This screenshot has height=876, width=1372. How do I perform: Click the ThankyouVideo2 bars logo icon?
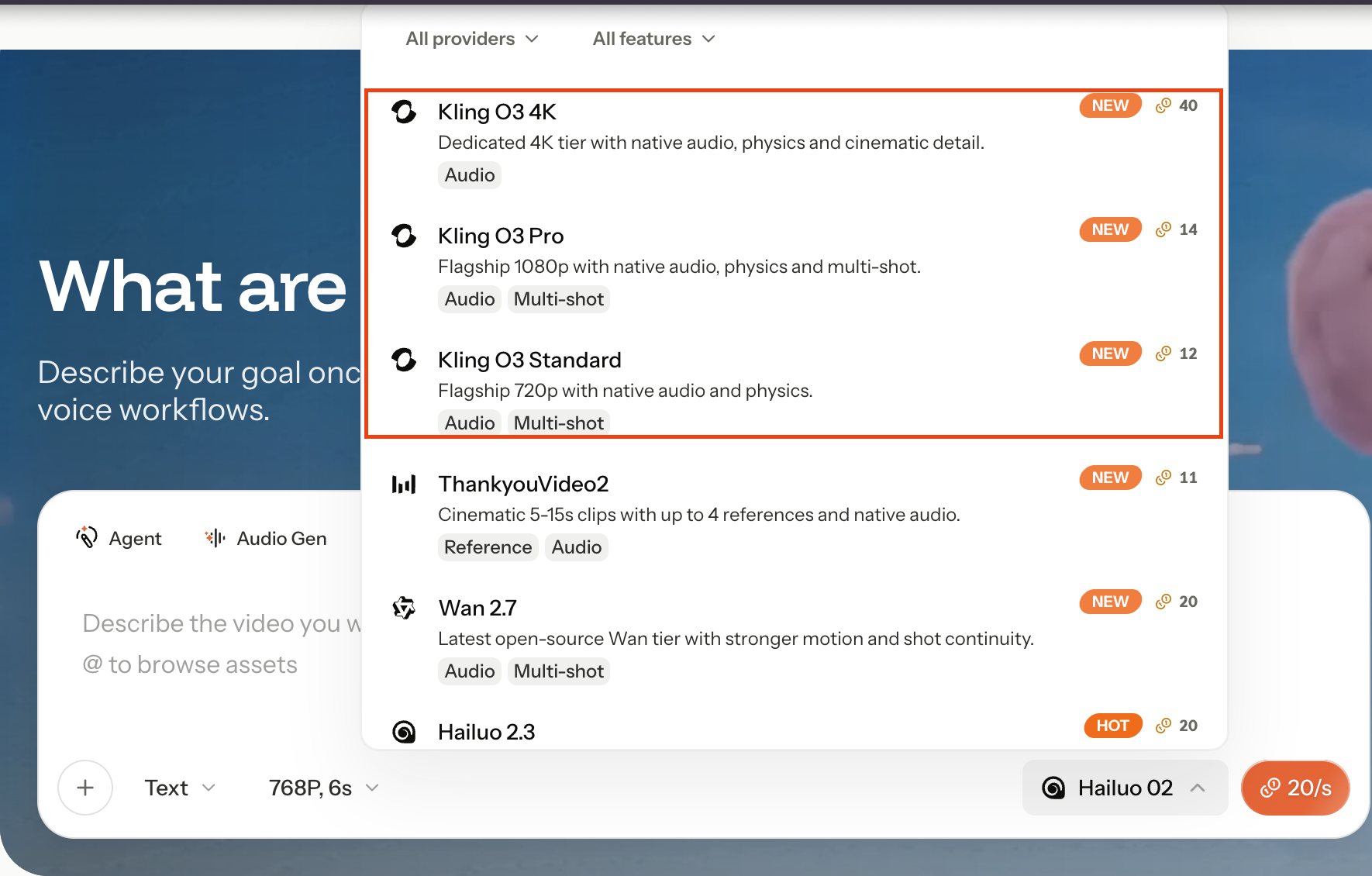pyautogui.click(x=404, y=485)
